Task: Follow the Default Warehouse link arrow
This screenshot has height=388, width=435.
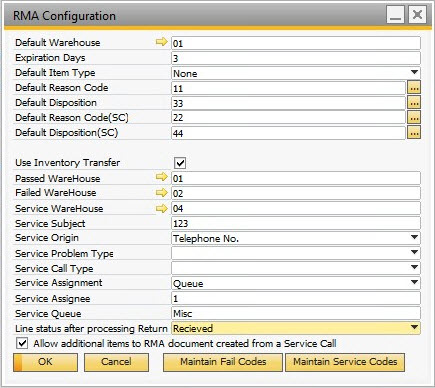Action: pyautogui.click(x=162, y=42)
